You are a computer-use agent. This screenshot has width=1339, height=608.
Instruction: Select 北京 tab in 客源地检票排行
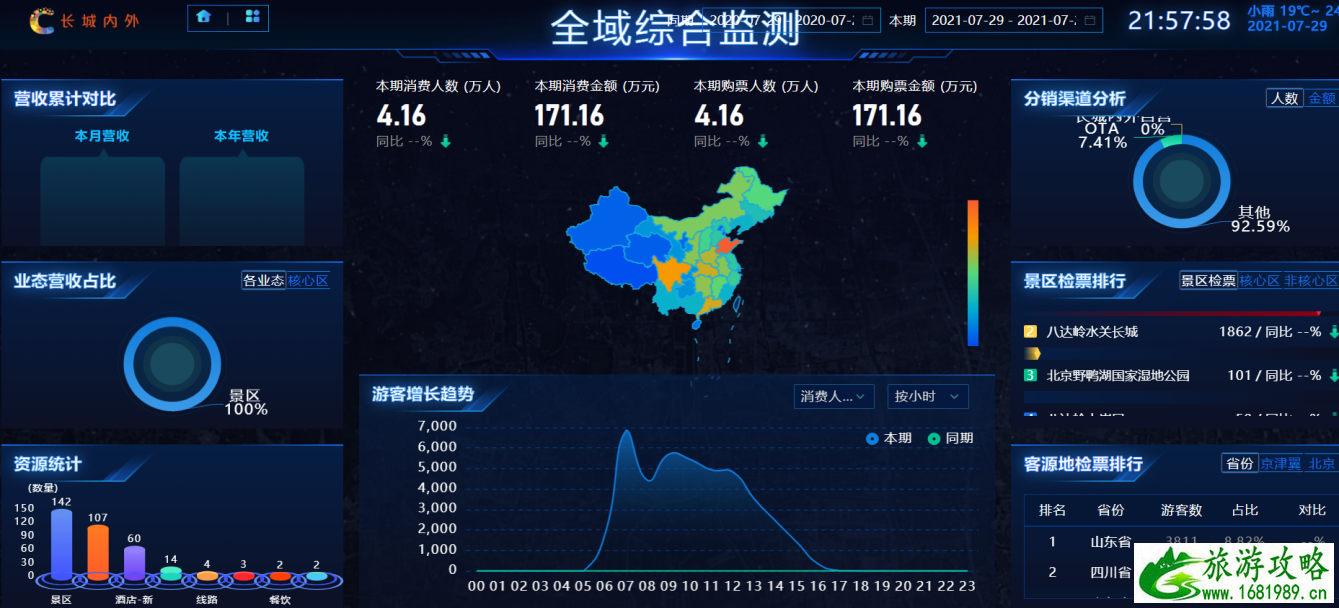[x=1322, y=463]
